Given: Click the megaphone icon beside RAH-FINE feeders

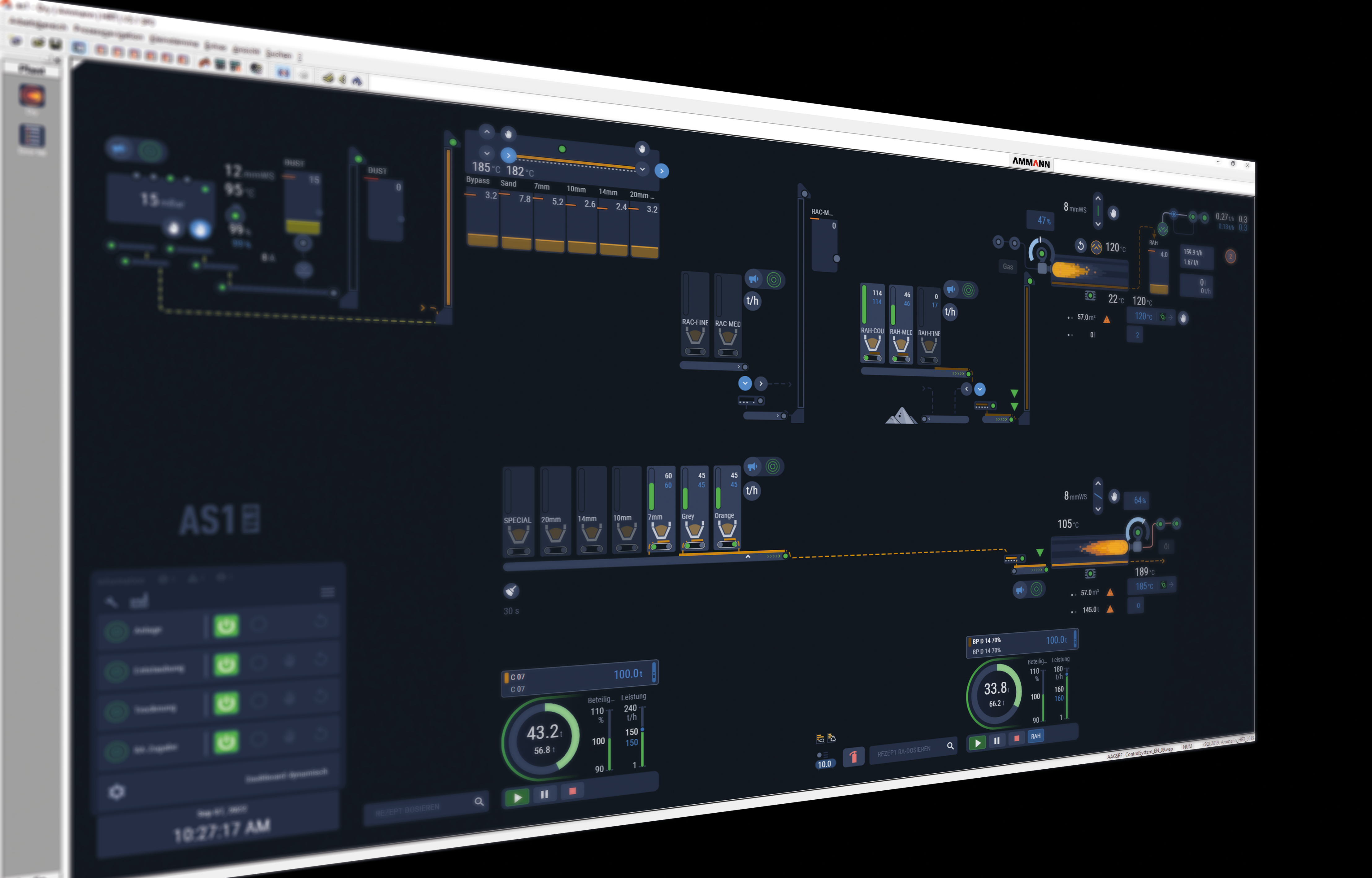Looking at the screenshot, I should [951, 289].
